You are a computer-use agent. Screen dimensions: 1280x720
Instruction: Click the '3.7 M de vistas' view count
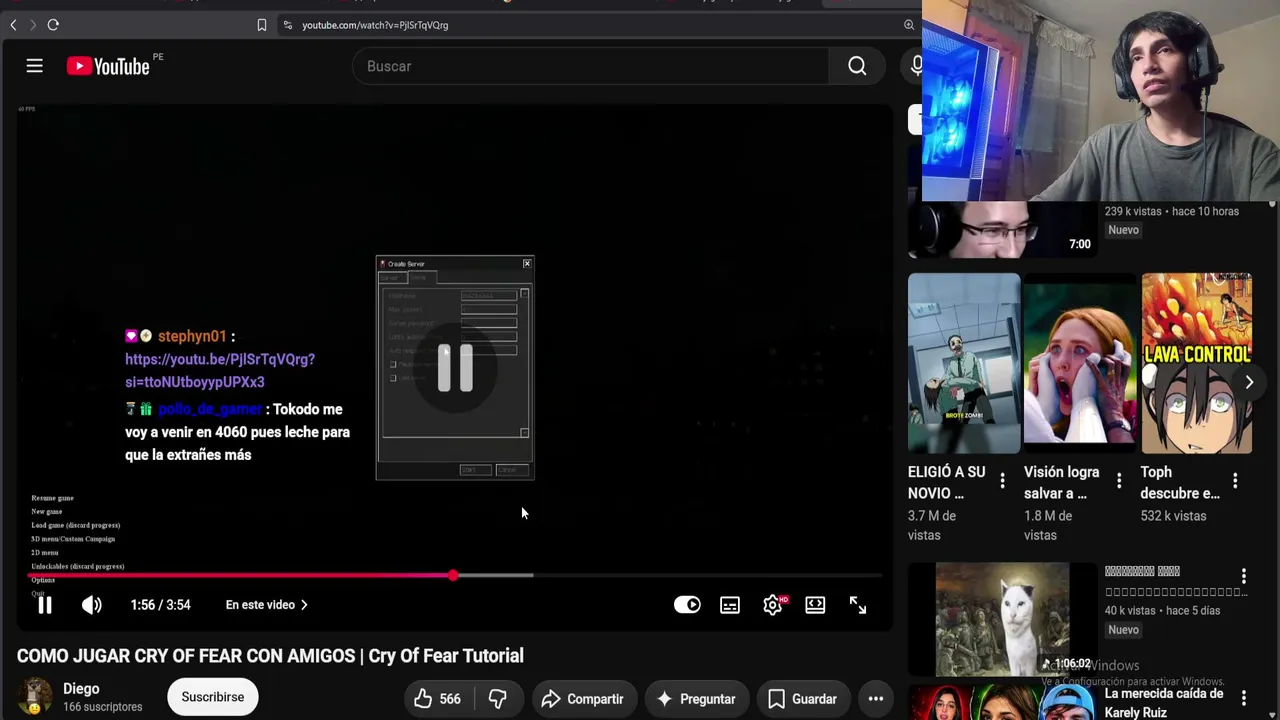click(x=932, y=525)
